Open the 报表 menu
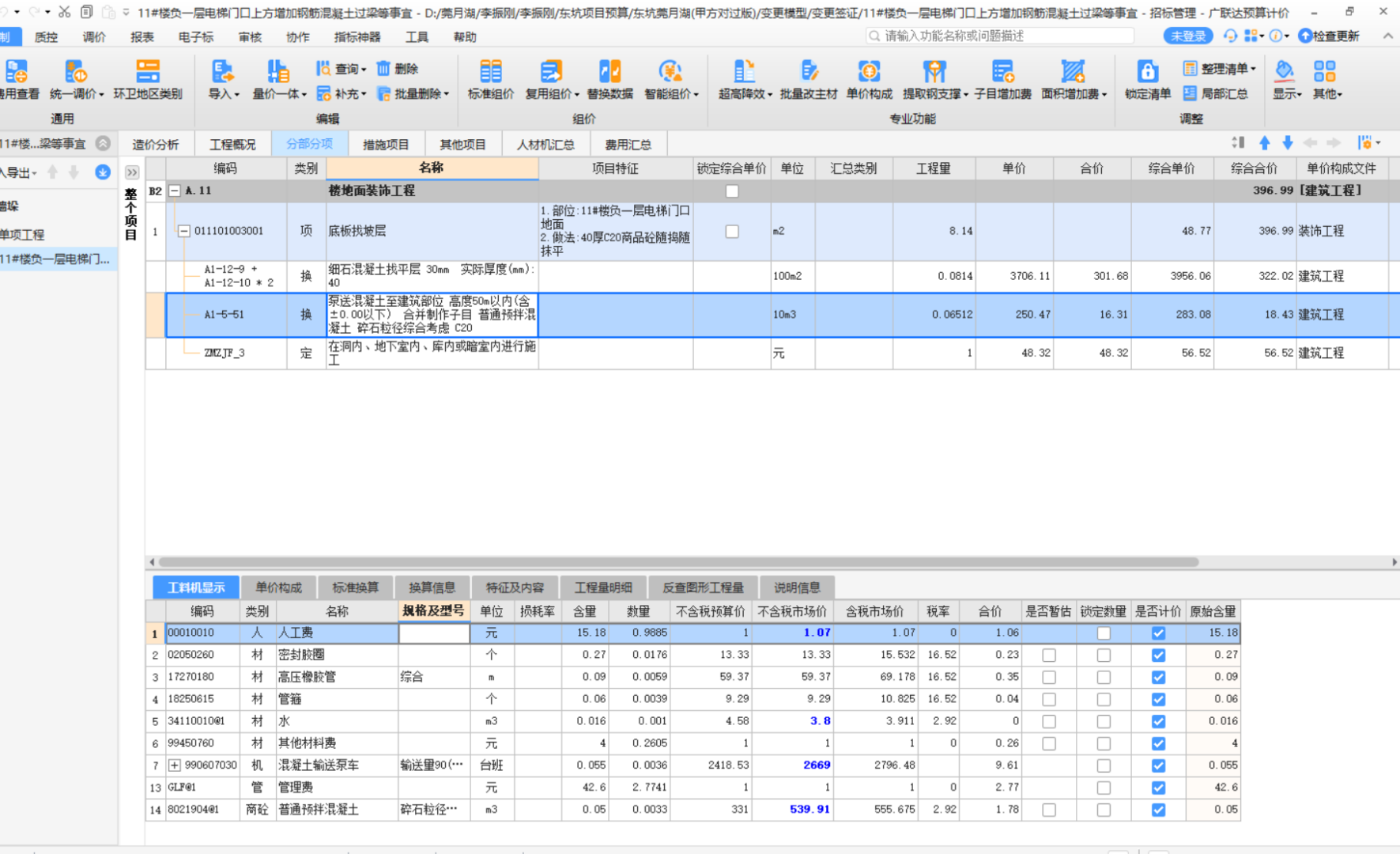Screen dimensions: 1400x854 point(142,37)
